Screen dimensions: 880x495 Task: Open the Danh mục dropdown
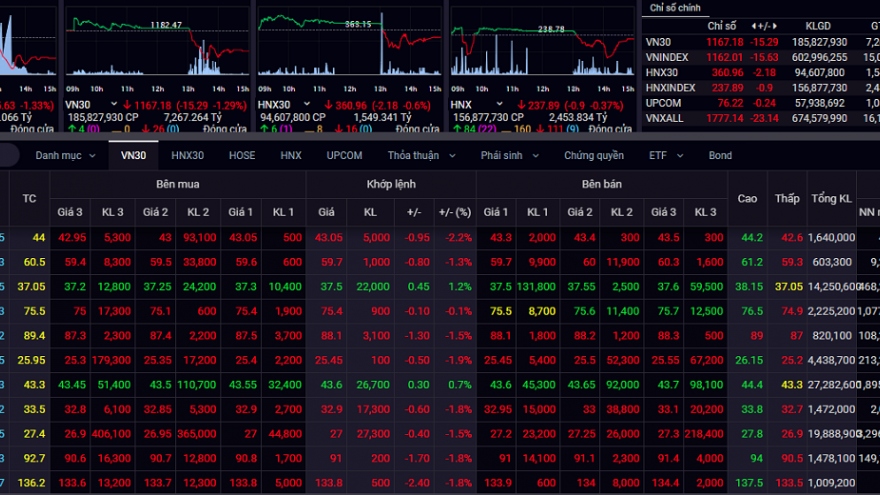[65, 156]
